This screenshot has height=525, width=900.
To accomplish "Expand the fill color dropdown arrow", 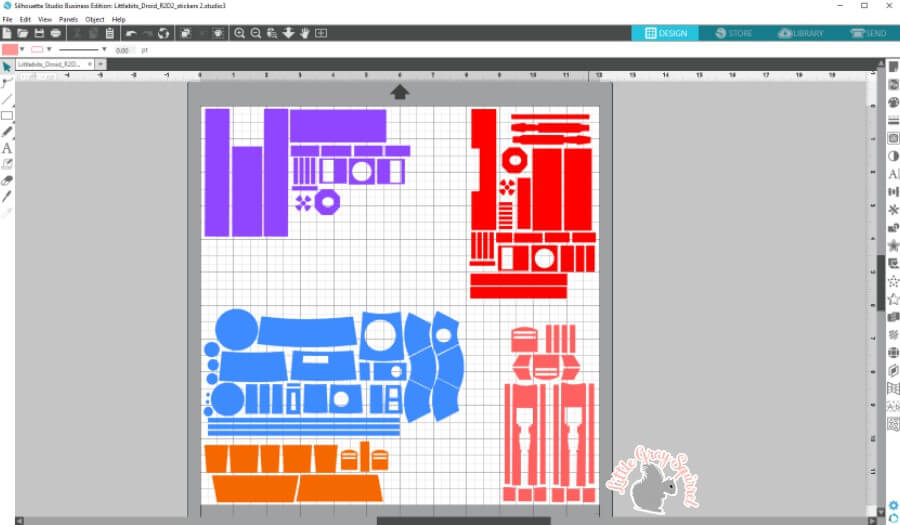I will tap(21, 49).
